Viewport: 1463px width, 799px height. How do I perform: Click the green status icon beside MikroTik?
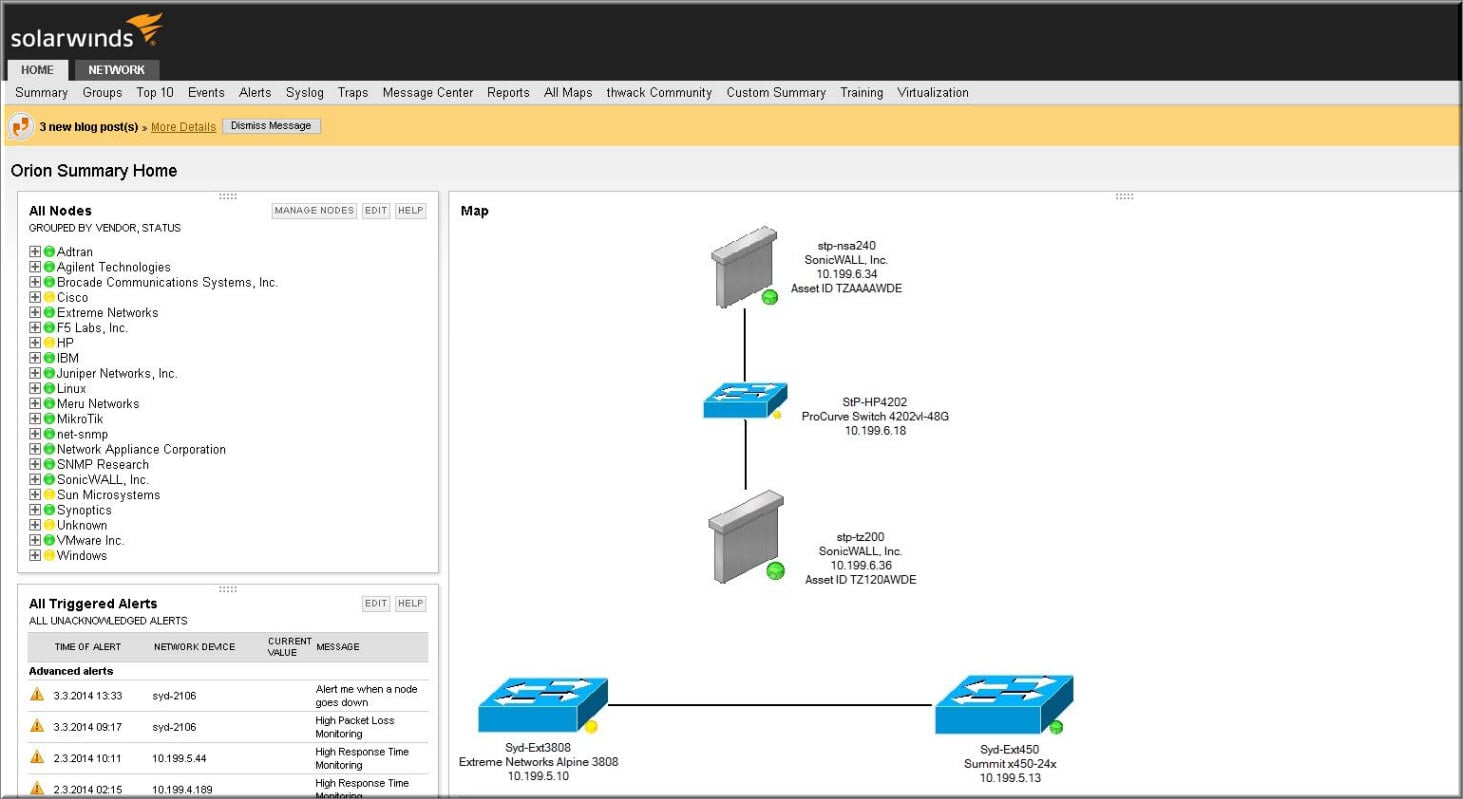(49, 419)
